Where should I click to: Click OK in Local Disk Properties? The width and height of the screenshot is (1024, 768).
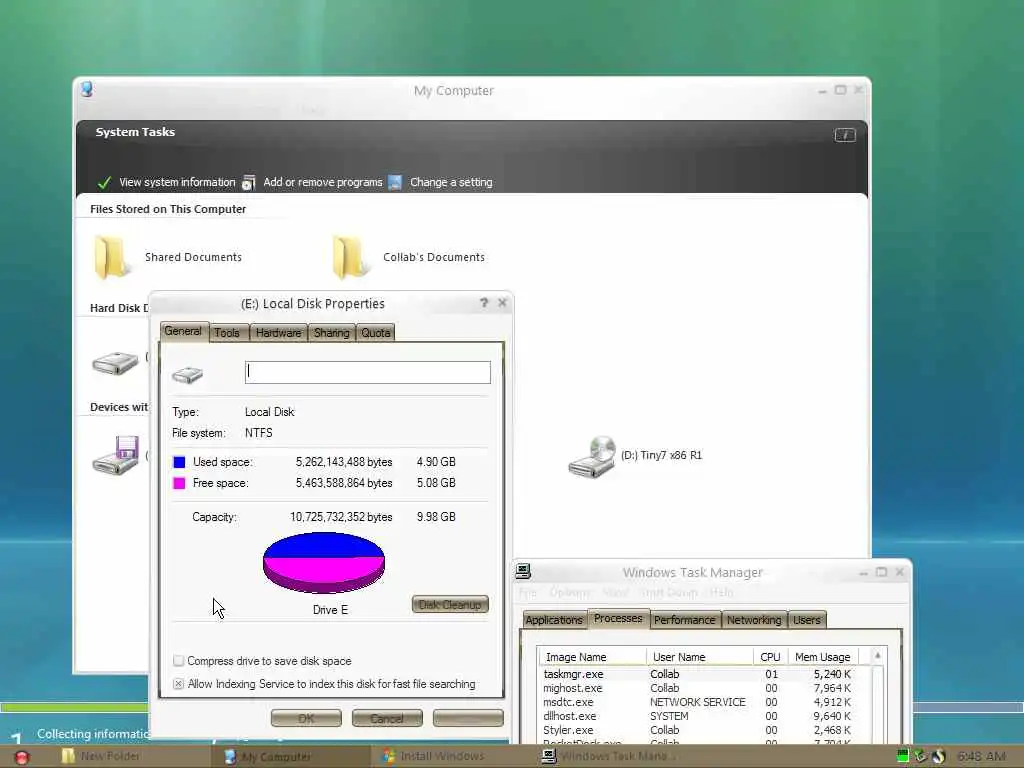tap(306, 718)
